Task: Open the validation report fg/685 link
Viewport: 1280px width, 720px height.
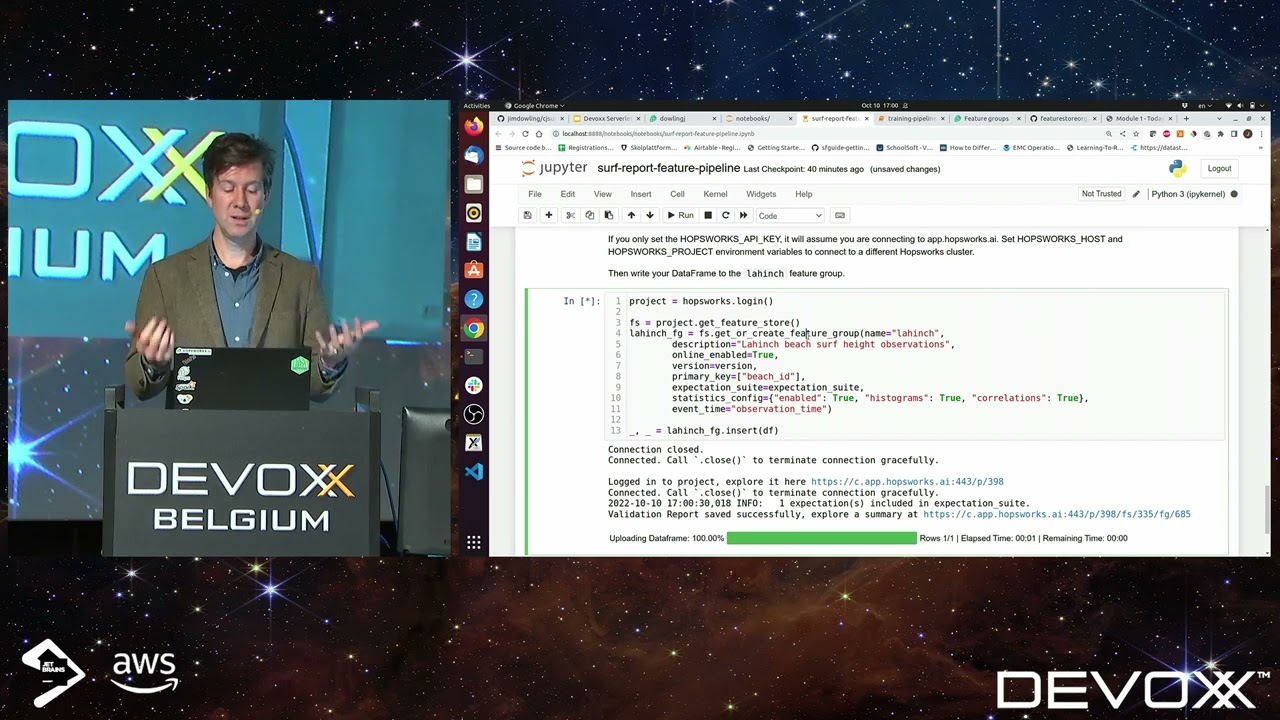Action: coord(1056,514)
